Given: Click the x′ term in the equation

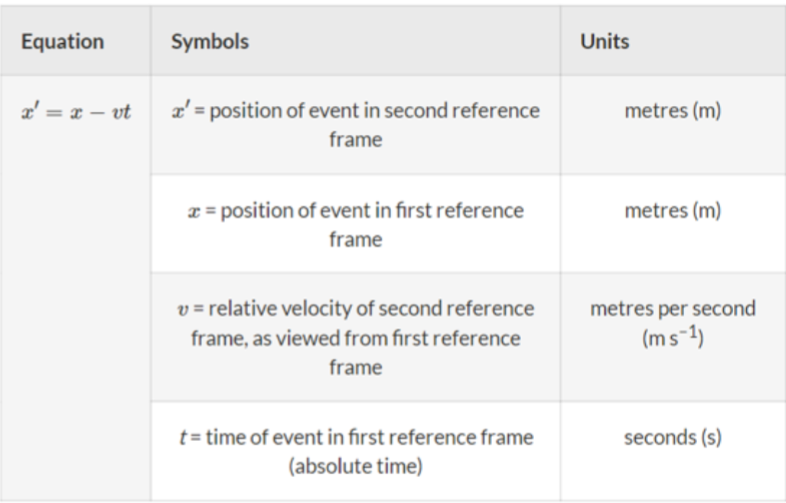Looking at the screenshot, I should (30, 110).
